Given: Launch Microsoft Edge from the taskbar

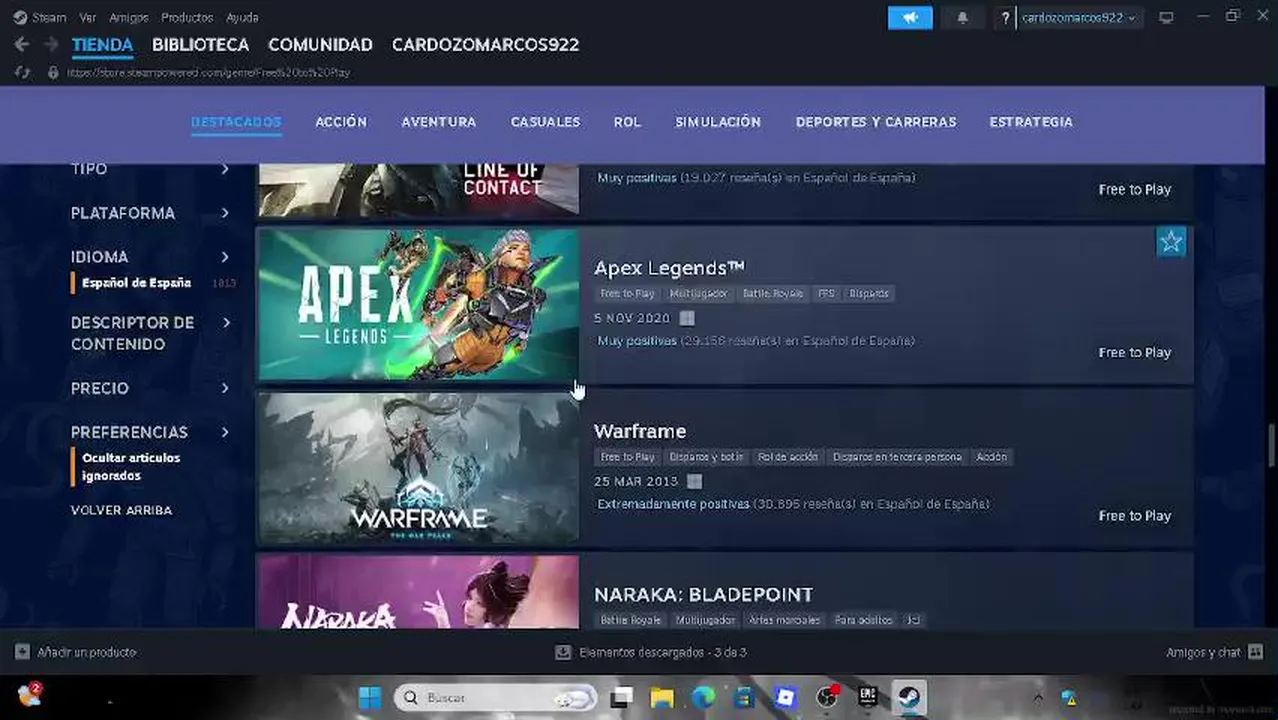Looking at the screenshot, I should tap(704, 697).
